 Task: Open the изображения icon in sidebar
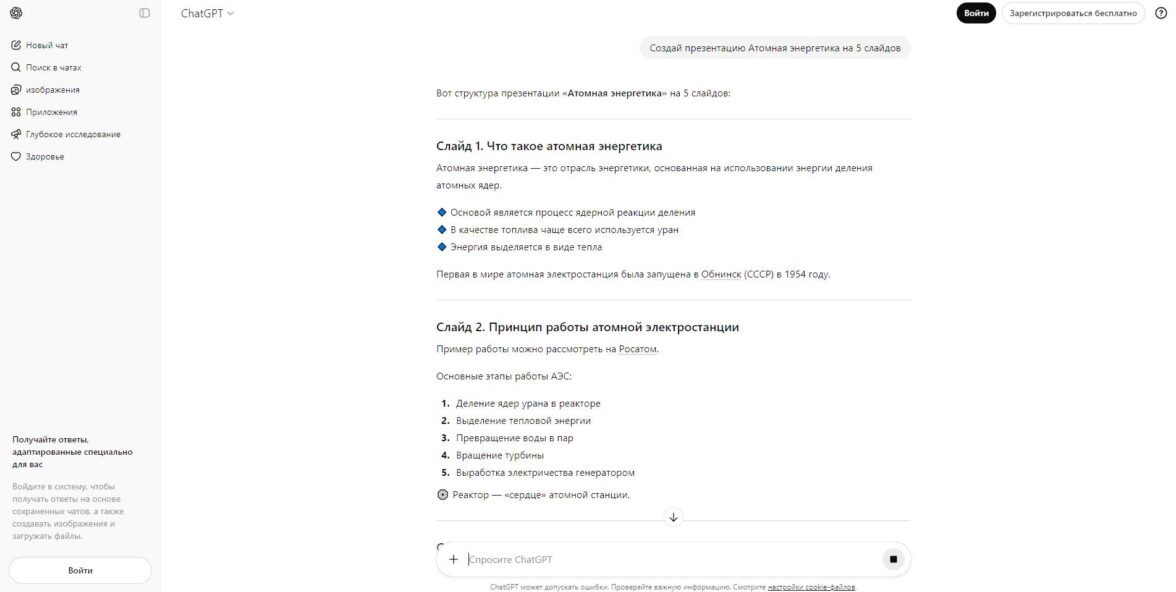16,90
